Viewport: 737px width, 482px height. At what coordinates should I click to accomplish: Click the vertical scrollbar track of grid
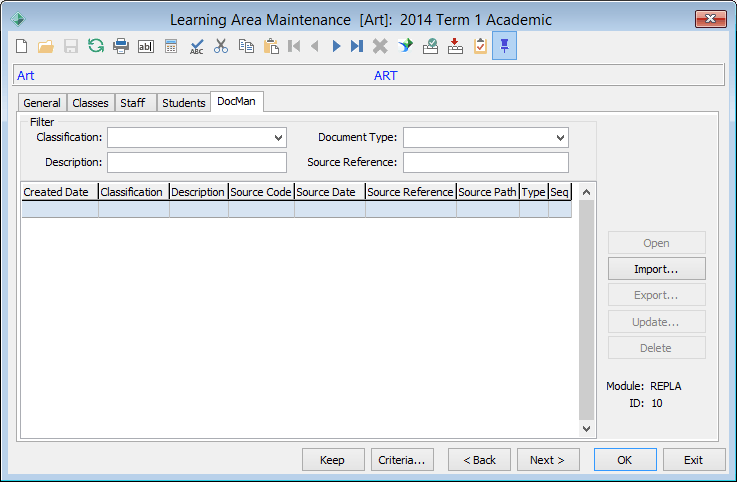[586, 310]
